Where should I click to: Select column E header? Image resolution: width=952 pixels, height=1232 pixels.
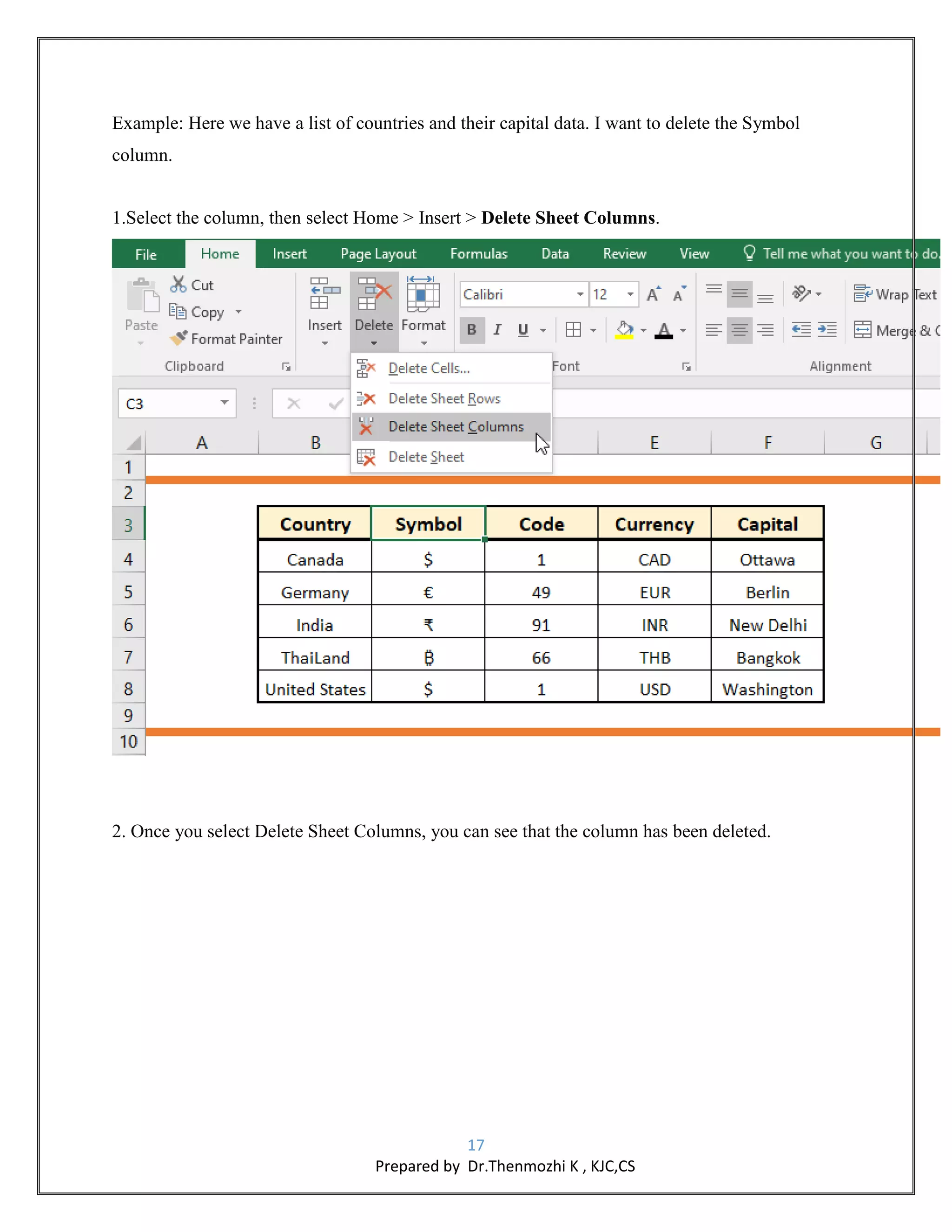[654, 442]
